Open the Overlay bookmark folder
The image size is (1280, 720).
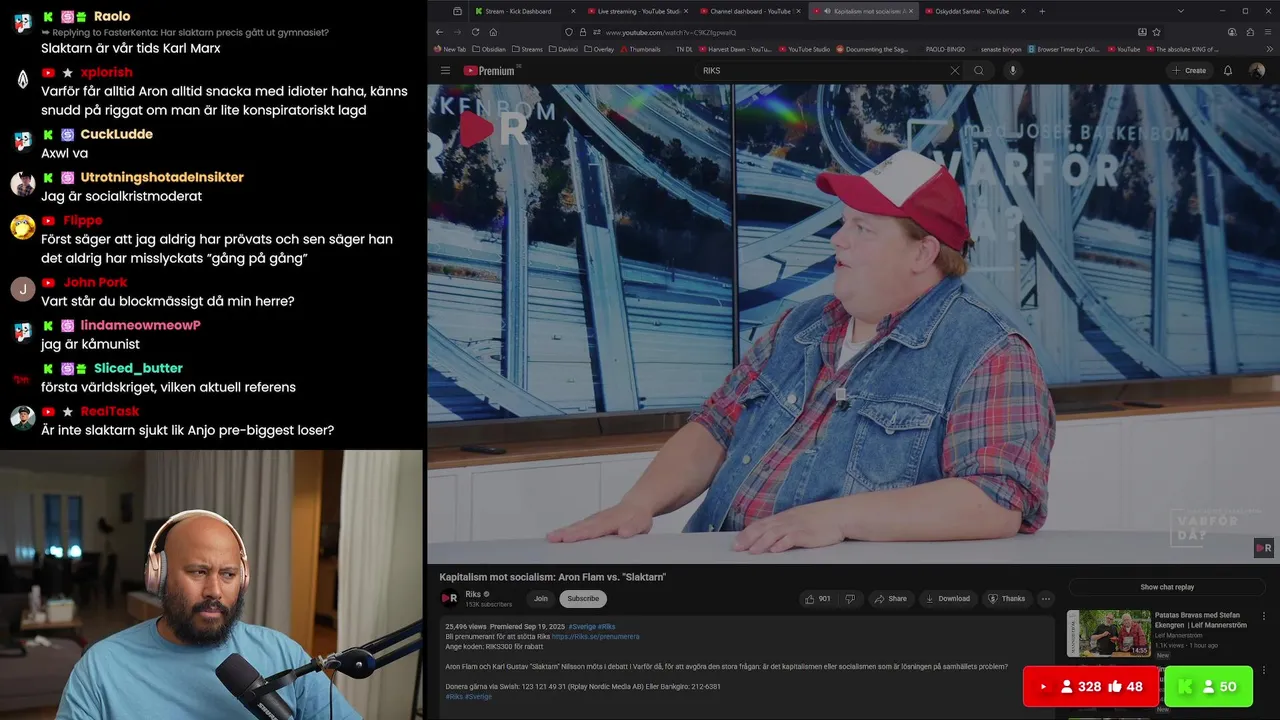598,49
